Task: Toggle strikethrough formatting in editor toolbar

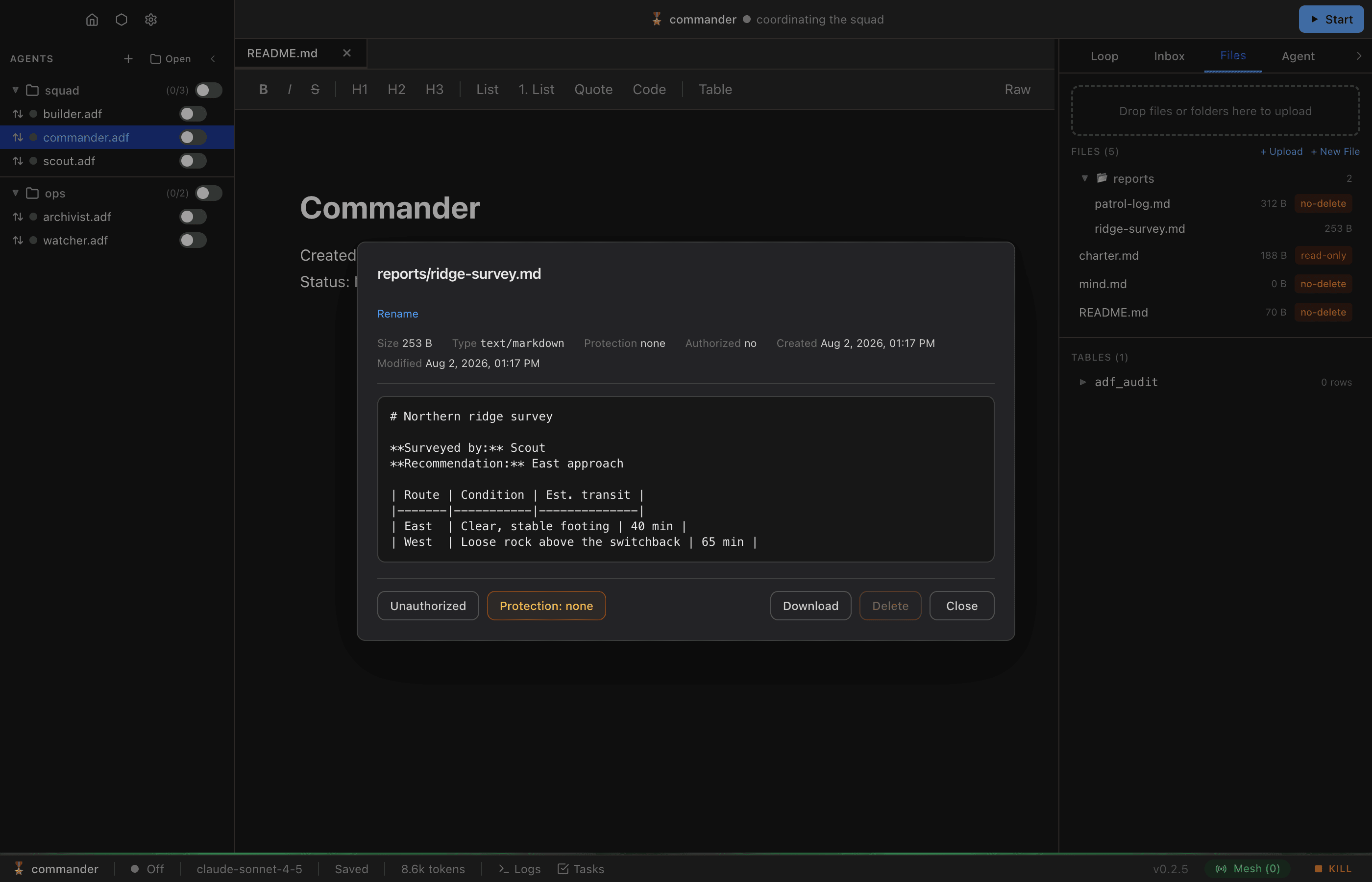Action: click(x=315, y=89)
